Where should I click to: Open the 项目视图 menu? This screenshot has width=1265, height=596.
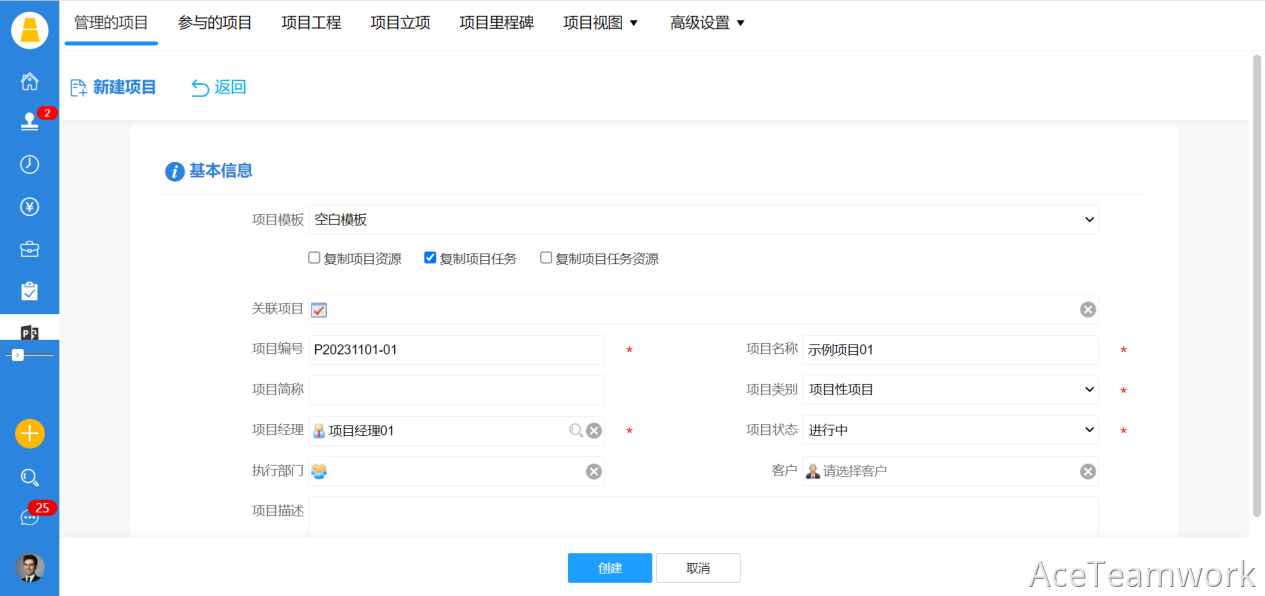pos(600,23)
